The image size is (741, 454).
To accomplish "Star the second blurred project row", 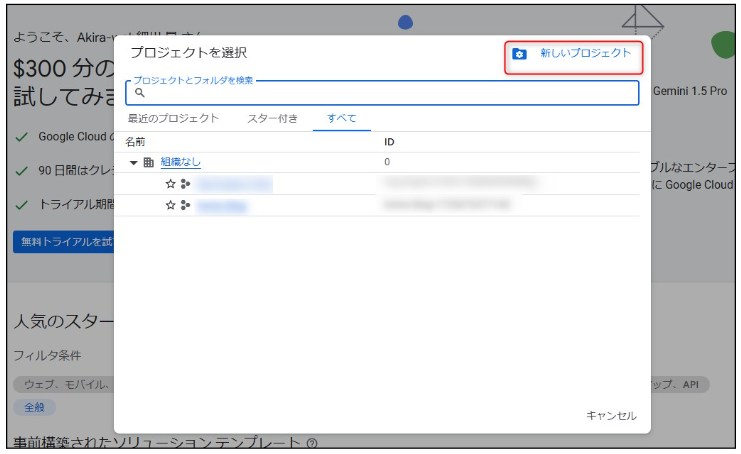I will (170, 205).
